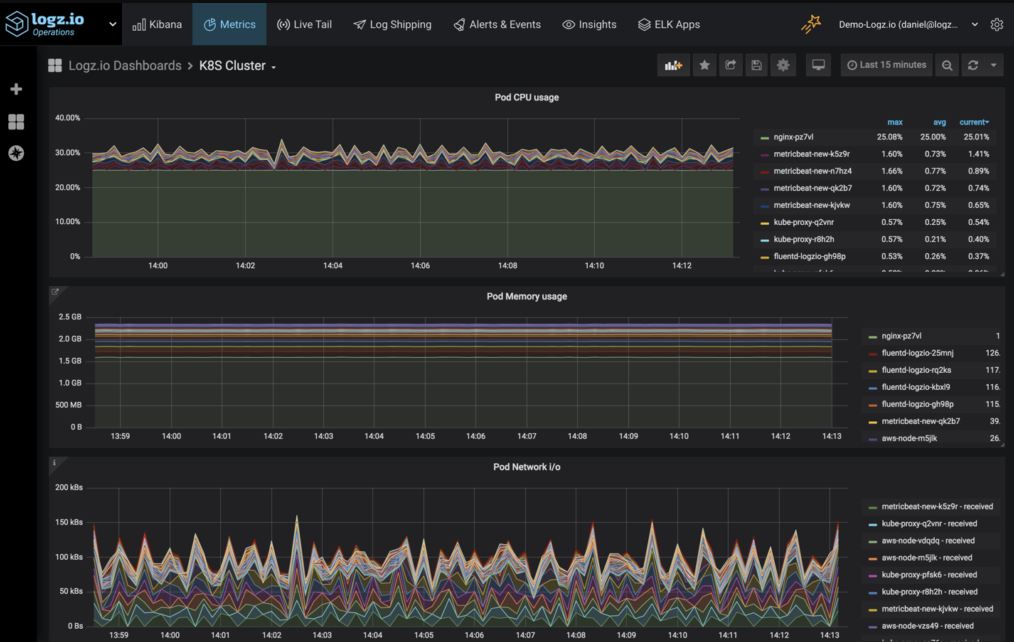
Task: Star this dashboard as favorite
Action: (x=704, y=65)
